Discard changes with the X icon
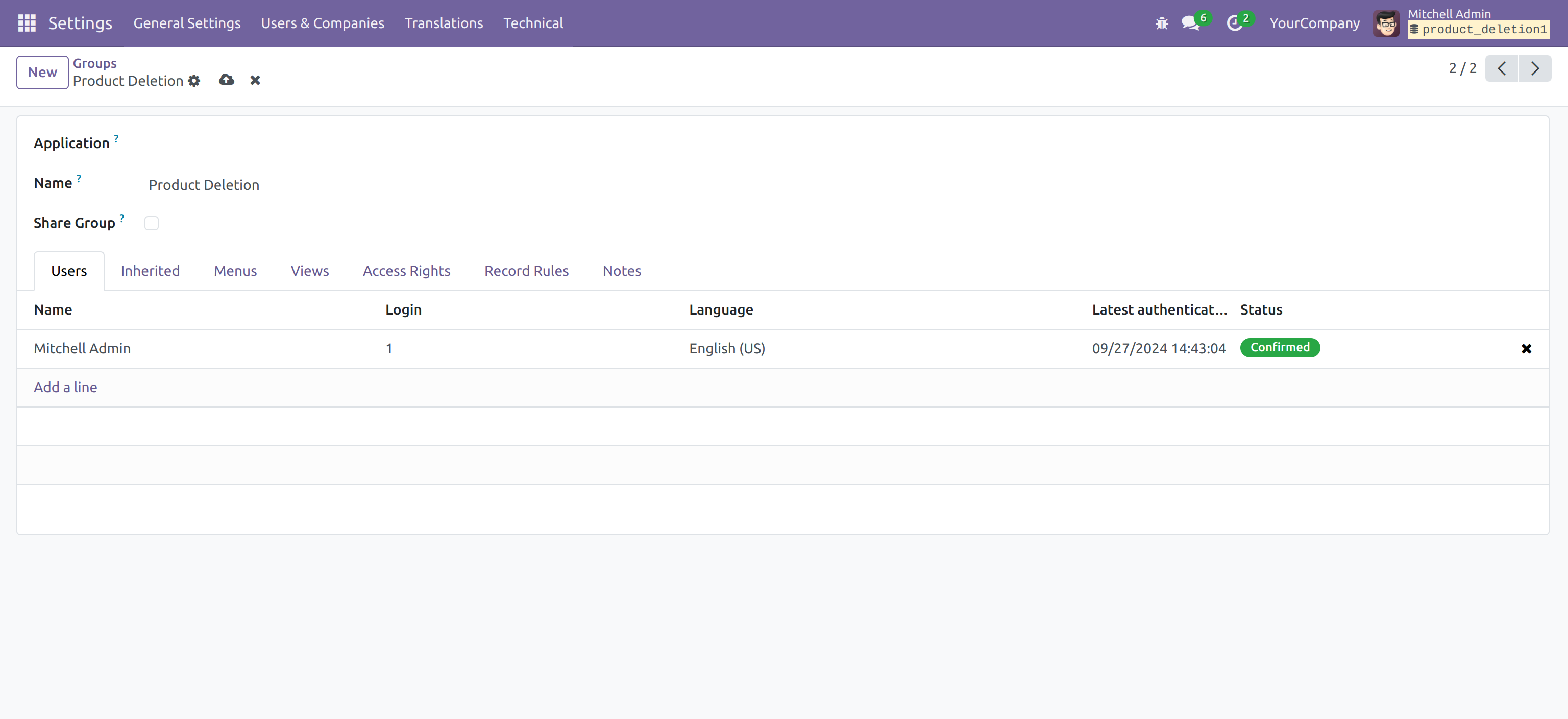 coord(255,80)
